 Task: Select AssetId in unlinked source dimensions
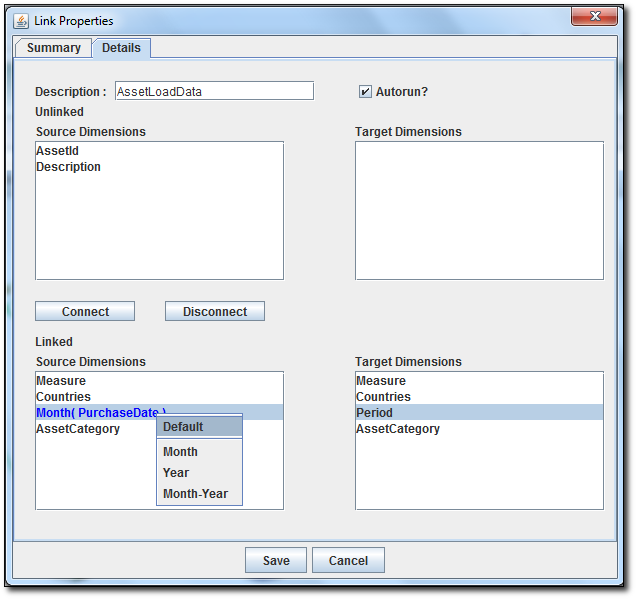pos(58,151)
